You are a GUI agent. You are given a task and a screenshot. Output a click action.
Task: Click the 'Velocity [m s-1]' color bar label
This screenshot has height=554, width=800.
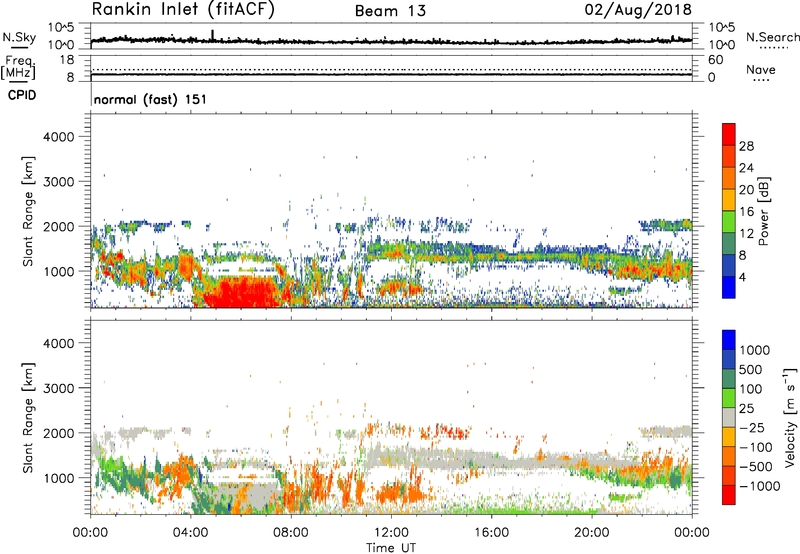click(x=790, y=417)
